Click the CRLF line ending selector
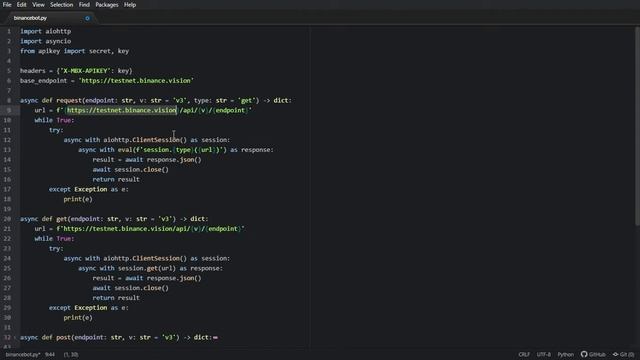Image resolution: width=640 pixels, height=360 pixels. pos(524,354)
